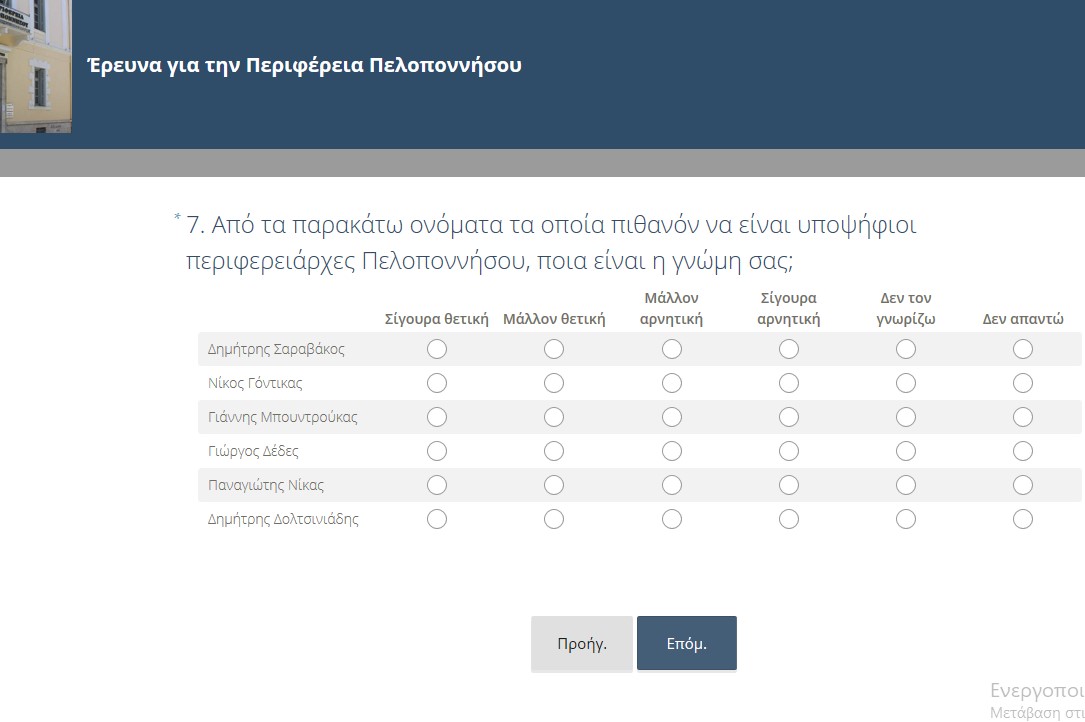Click the 'Γιάννης Μπουντρούκας' row label
Image resolution: width=1085 pixels, height=722 pixels.
click(x=282, y=417)
